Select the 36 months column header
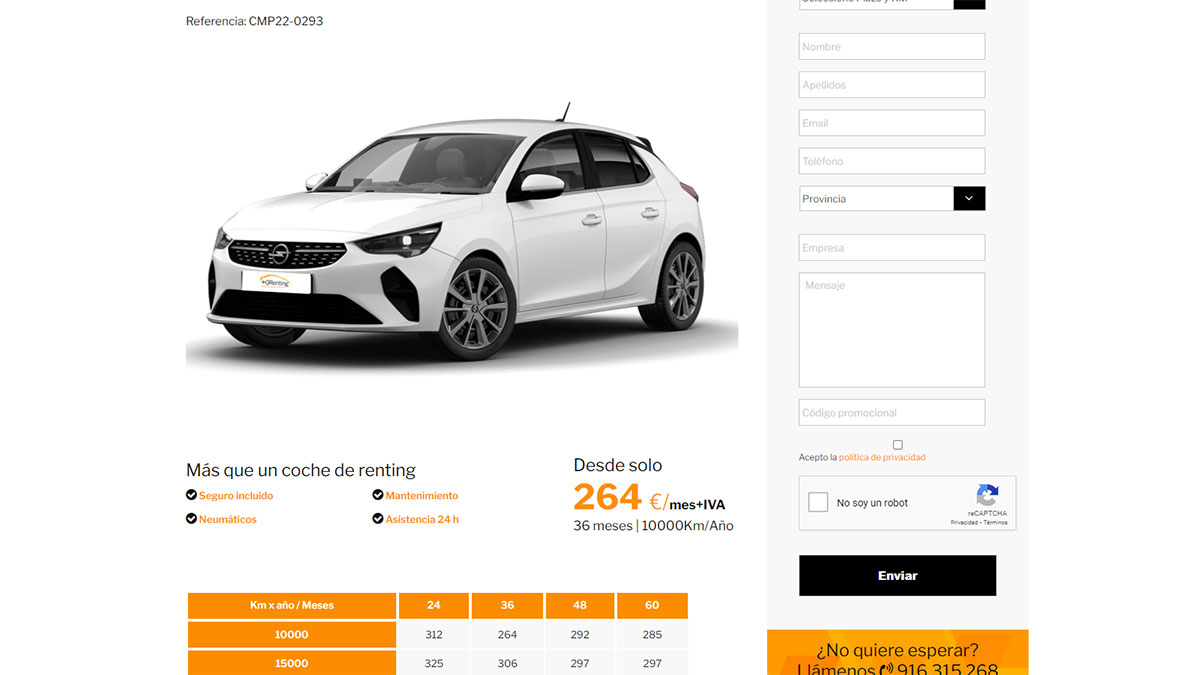 click(x=507, y=605)
